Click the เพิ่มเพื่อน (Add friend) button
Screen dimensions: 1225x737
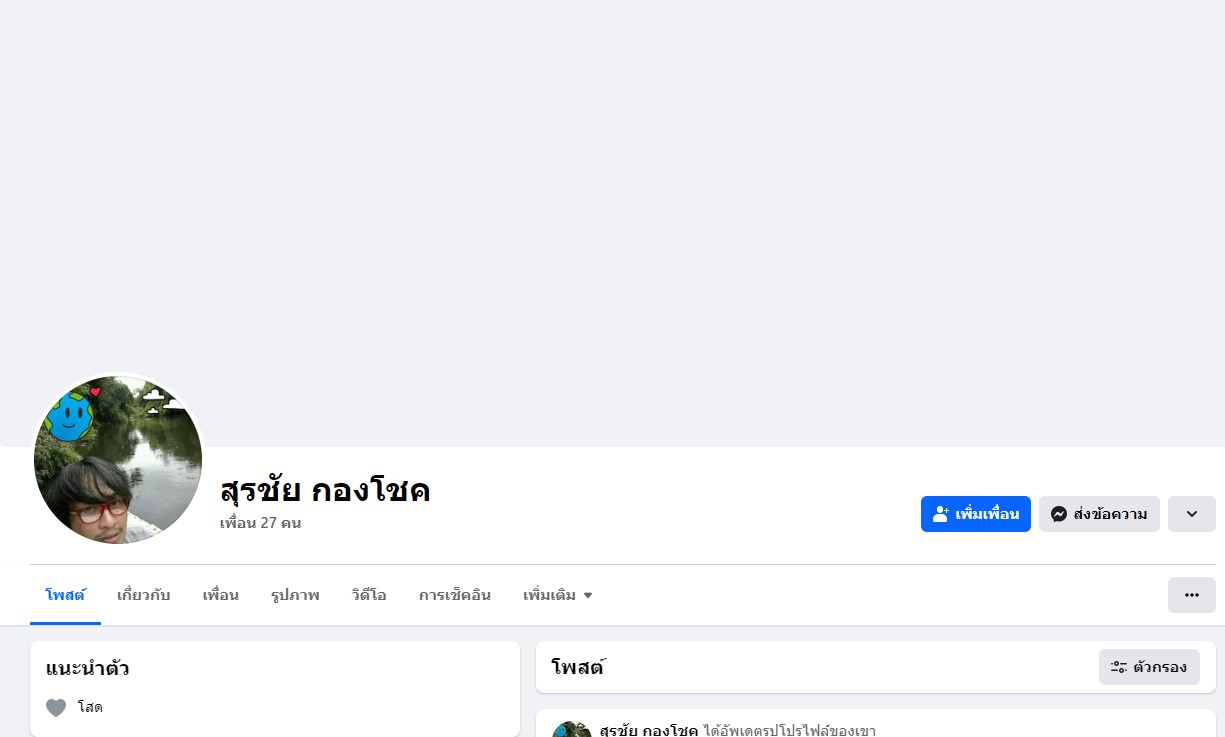[x=975, y=514]
